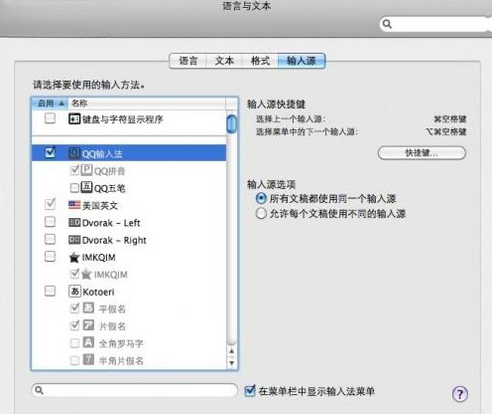Click the Kotoeri あ icon

point(74,291)
